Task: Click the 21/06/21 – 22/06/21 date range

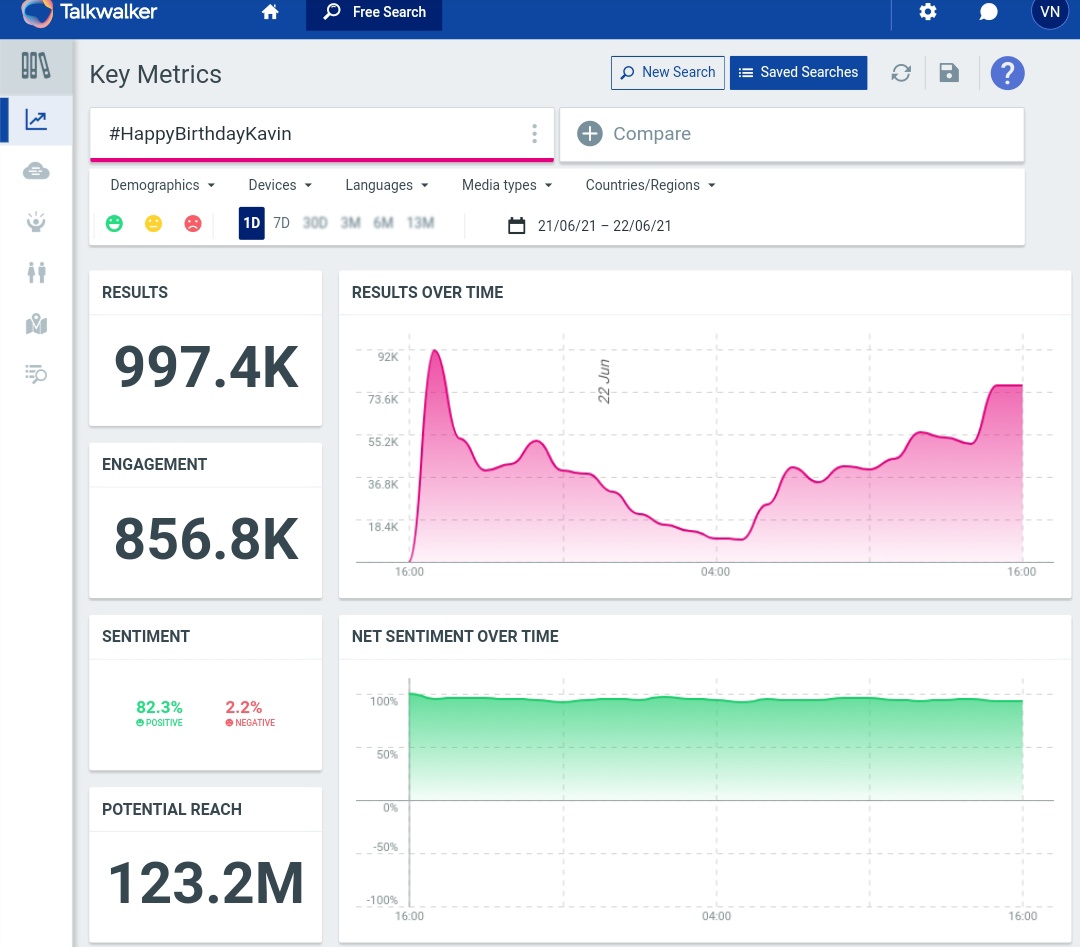Action: [604, 226]
